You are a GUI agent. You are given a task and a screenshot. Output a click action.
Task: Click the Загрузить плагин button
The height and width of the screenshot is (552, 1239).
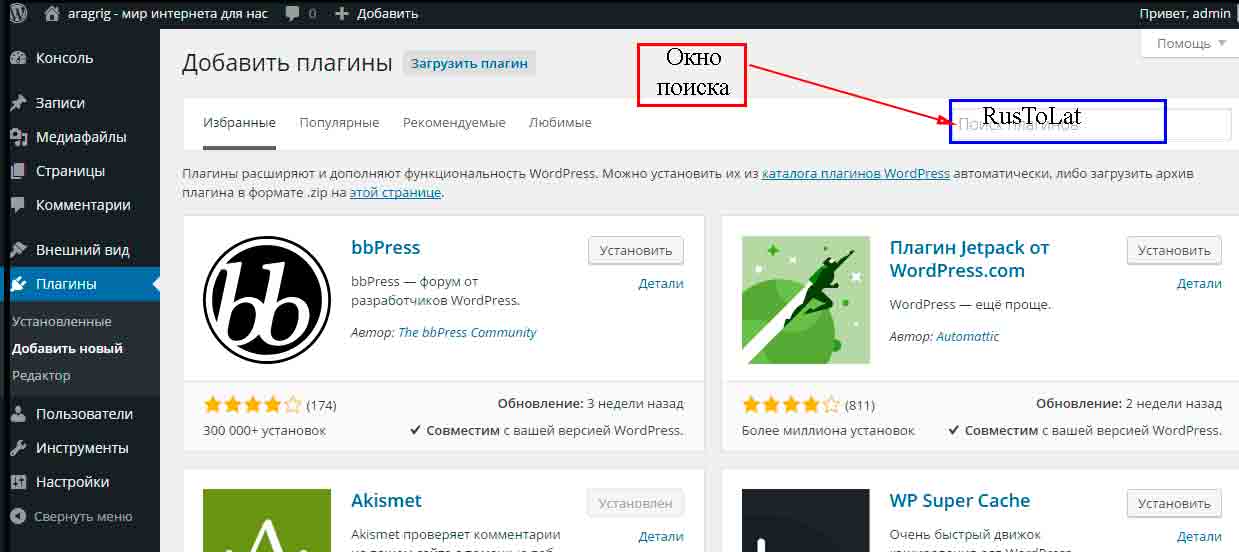(470, 63)
